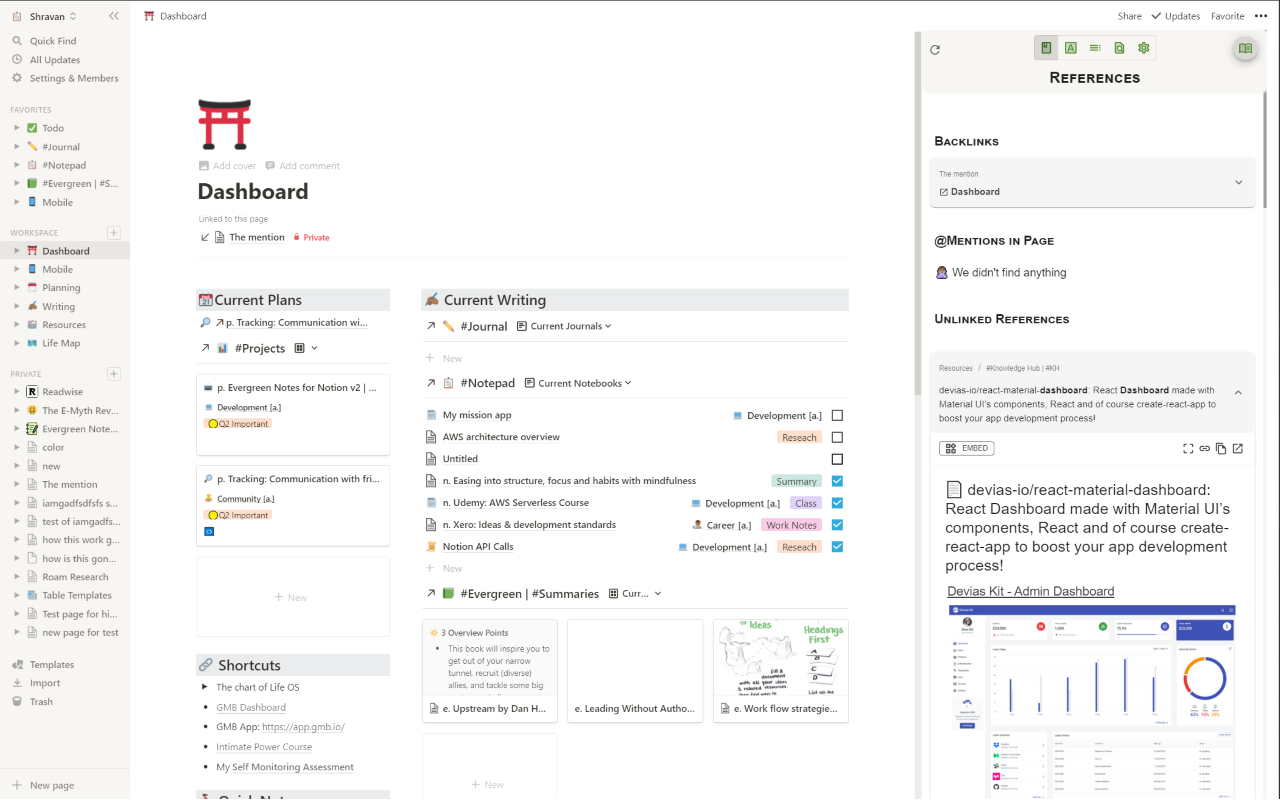1280x800 pixels.
Task: Check the My mission app checkbox
Action: pos(838,415)
